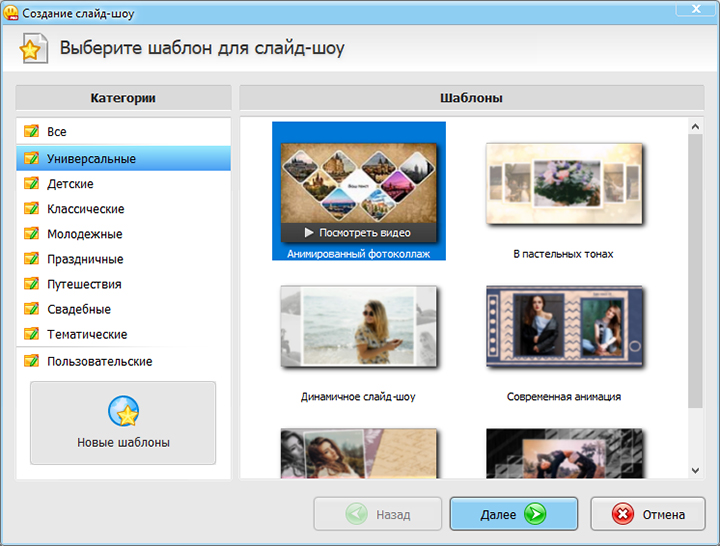Viewport: 720px width, 546px height.
Task: Select the dark black-and-white template thumbnail
Action: (x=564, y=454)
